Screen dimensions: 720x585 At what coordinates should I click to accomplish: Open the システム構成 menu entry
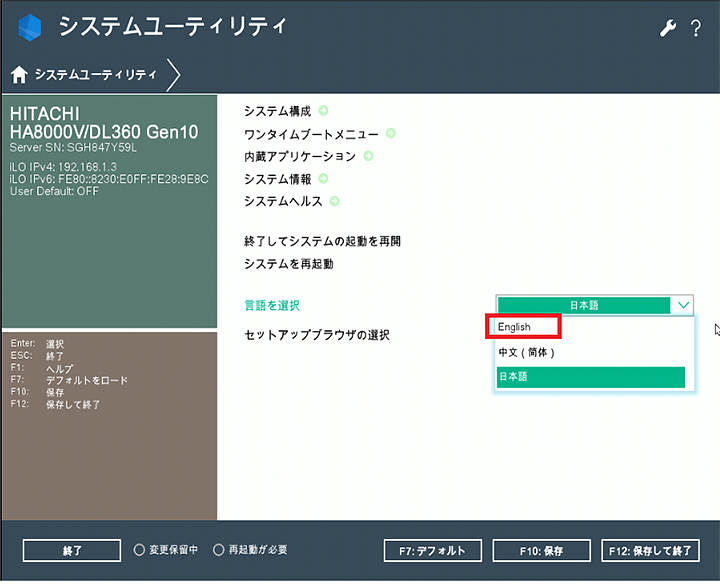point(278,111)
